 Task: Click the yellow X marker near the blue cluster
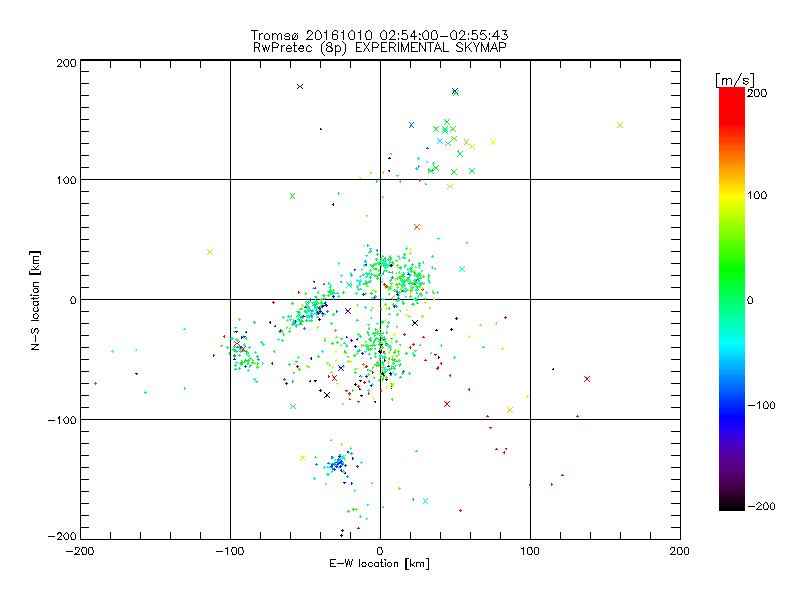pos(303,458)
